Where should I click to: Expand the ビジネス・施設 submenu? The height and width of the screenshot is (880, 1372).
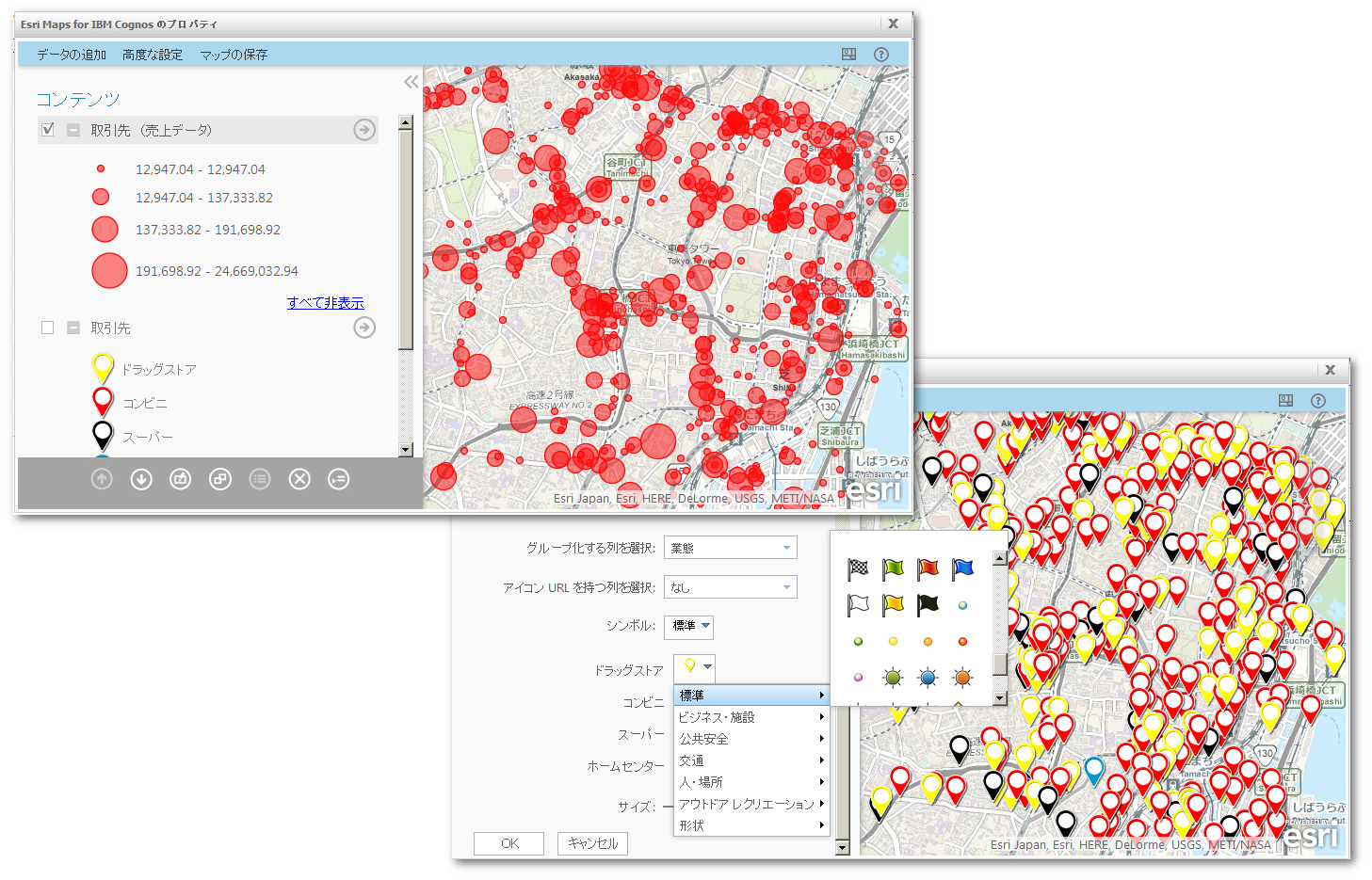click(x=751, y=717)
